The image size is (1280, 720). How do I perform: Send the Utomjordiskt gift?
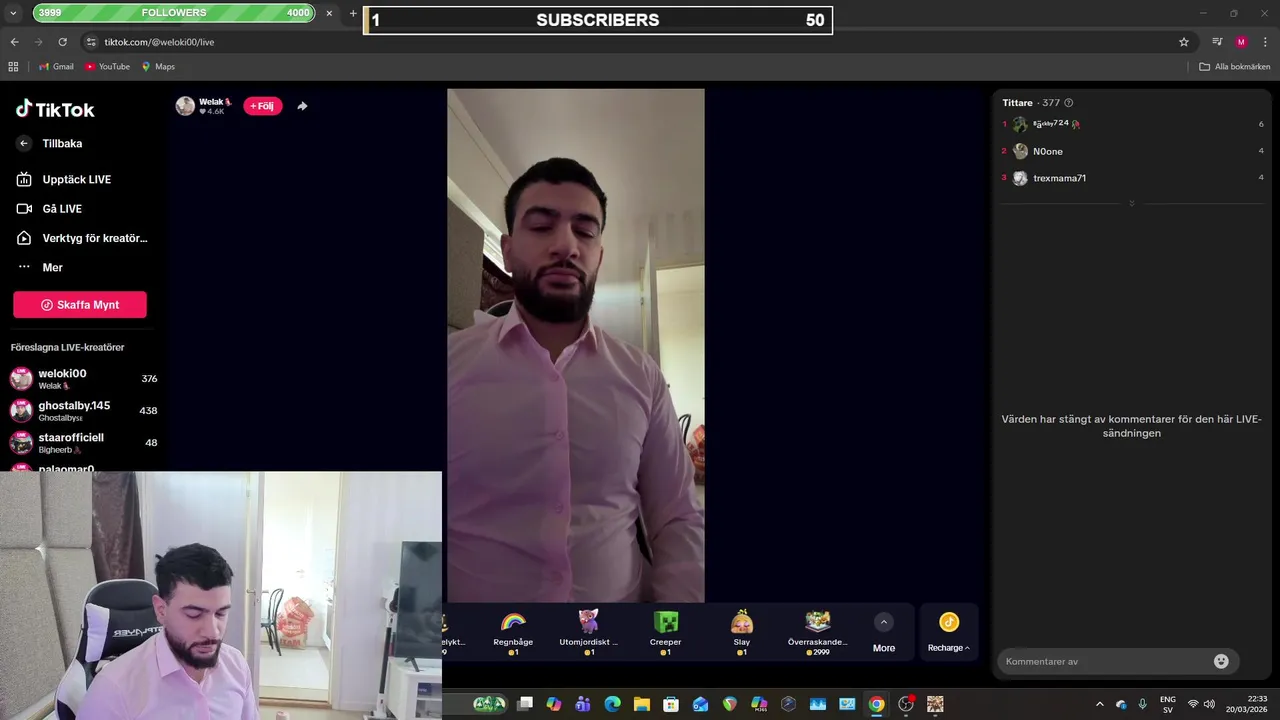coord(589,632)
